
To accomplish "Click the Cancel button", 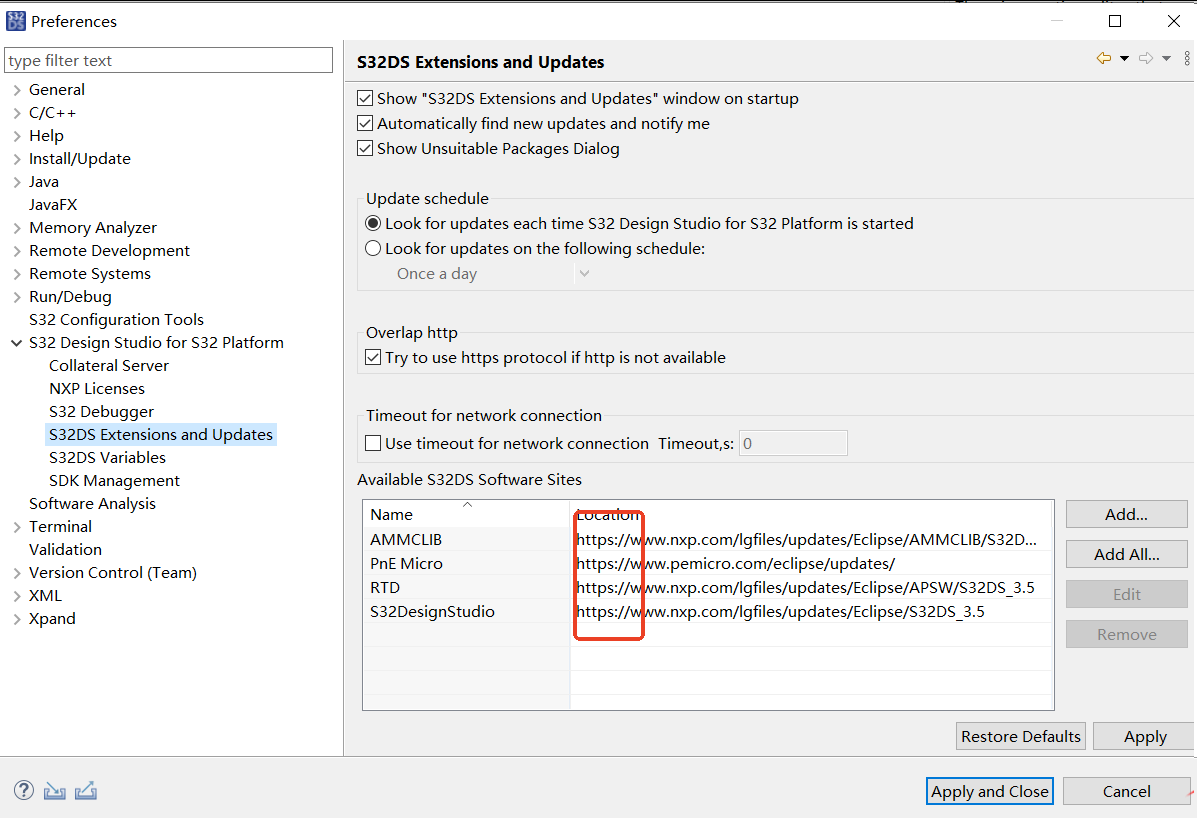I will 1127,791.
